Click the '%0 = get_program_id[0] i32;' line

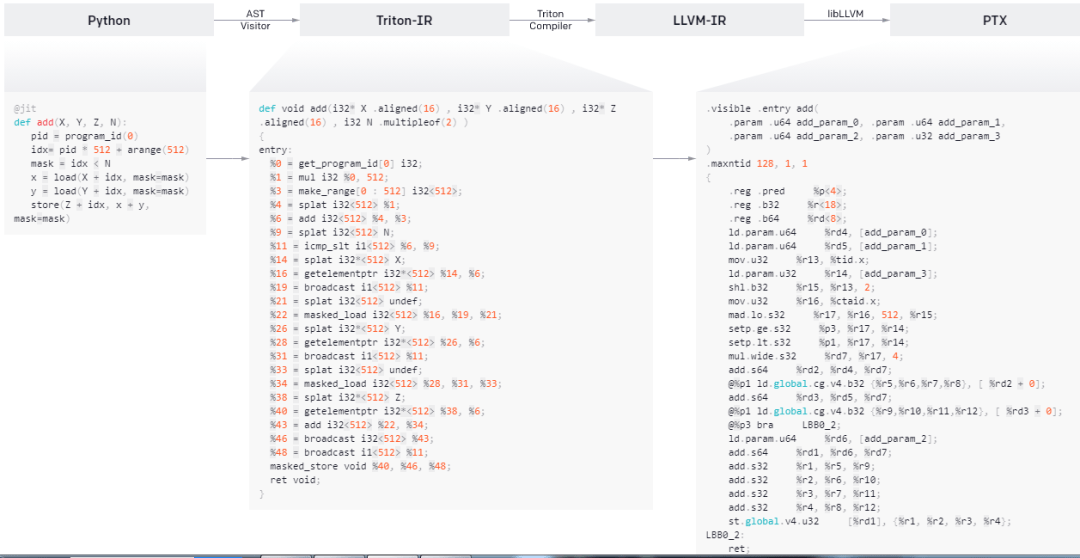[346, 163]
